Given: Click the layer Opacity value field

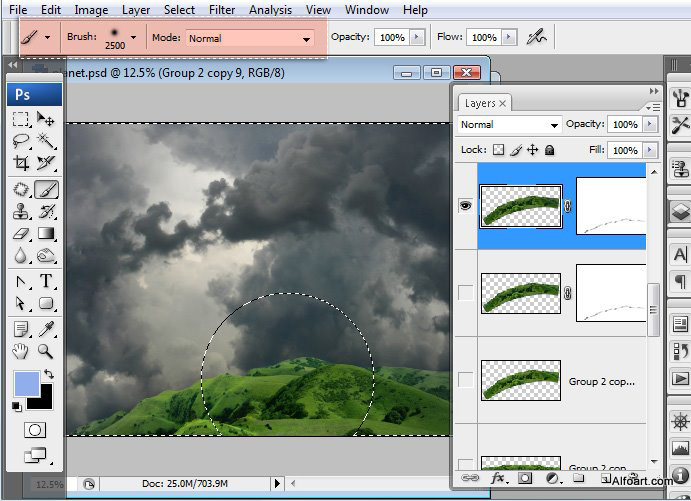Looking at the screenshot, I should pos(624,125).
